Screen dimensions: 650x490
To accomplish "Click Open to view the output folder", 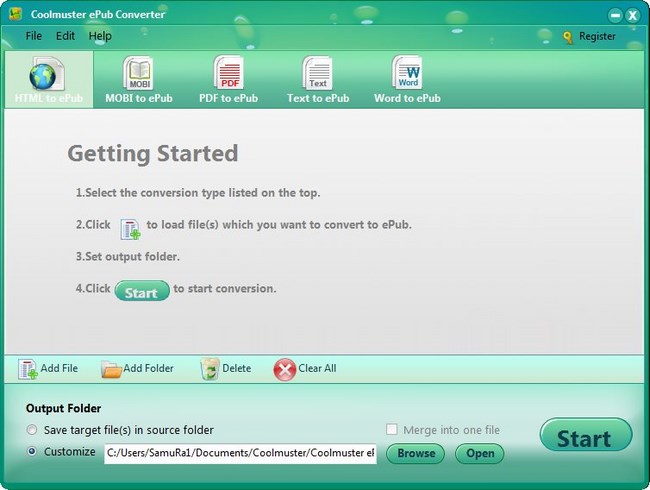I will tap(479, 453).
